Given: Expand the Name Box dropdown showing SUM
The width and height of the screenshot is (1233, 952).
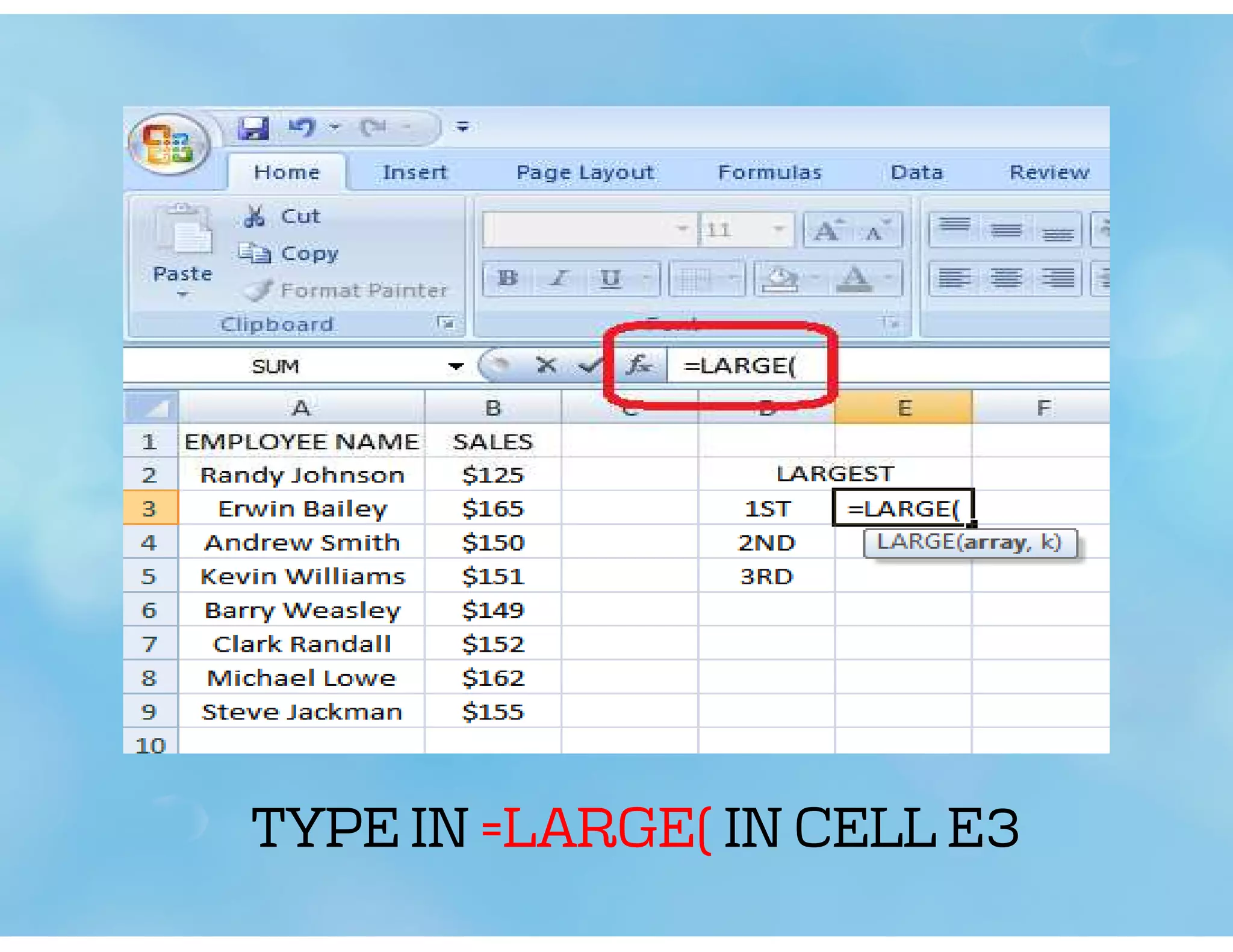Looking at the screenshot, I should tap(456, 366).
